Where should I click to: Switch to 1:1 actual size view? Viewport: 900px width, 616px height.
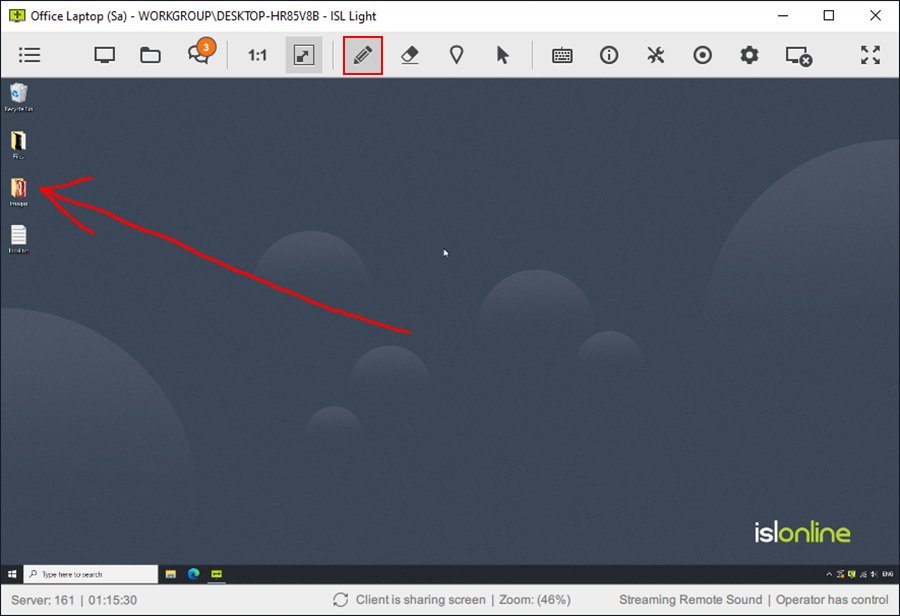pos(257,55)
